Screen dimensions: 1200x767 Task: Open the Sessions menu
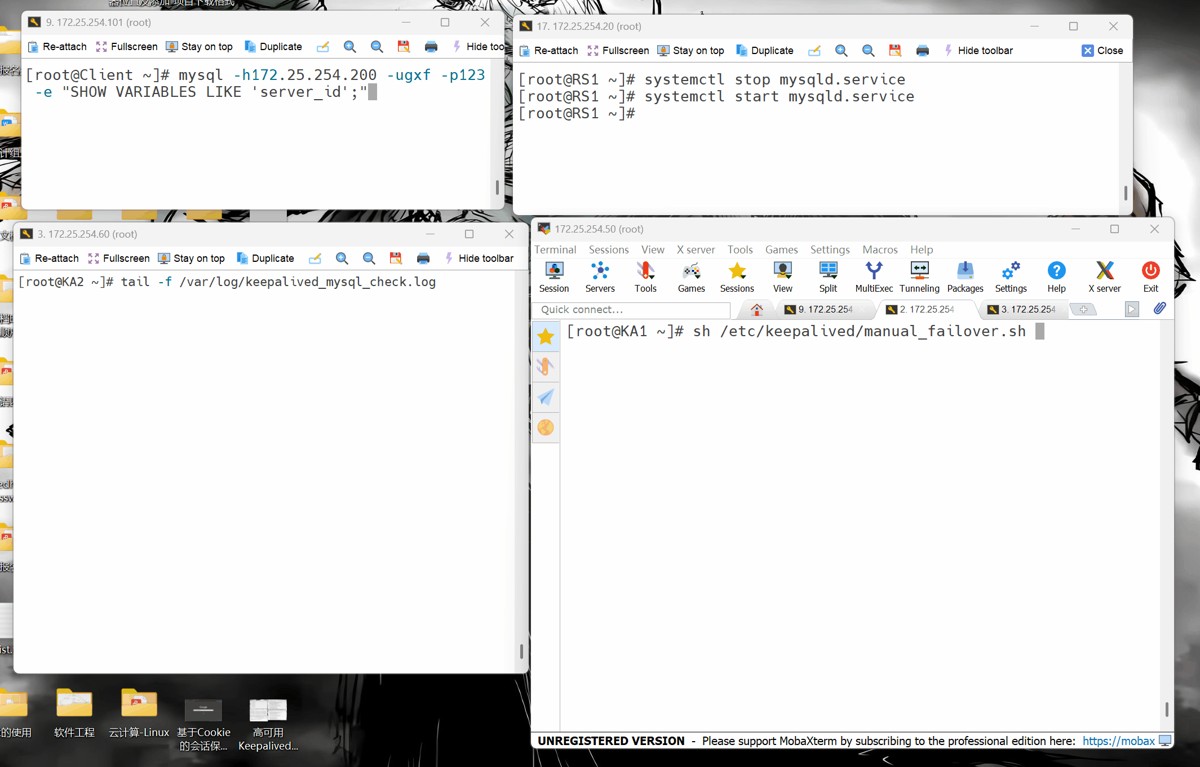608,249
